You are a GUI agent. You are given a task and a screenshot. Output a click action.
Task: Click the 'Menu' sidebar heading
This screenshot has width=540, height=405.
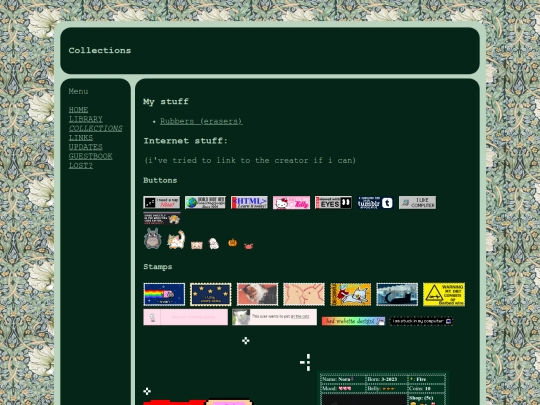pos(78,91)
